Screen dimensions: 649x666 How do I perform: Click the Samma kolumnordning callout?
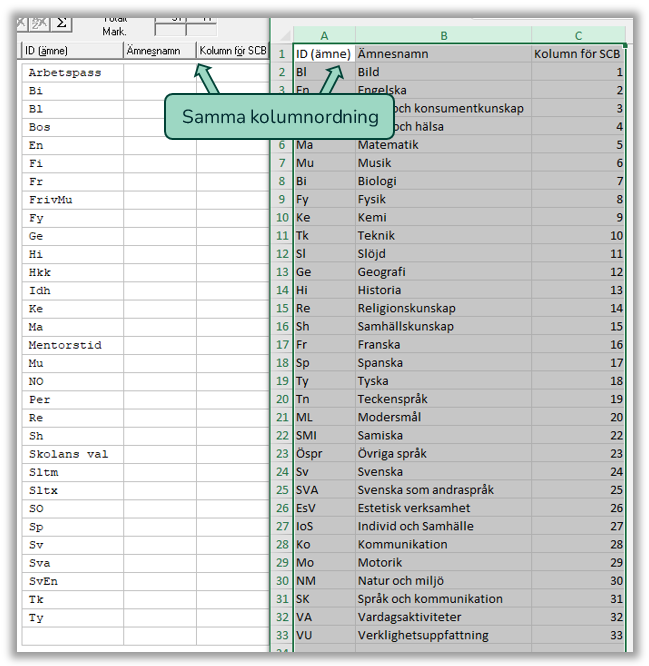pos(280,117)
